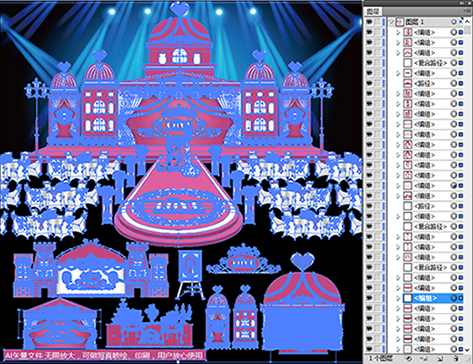Click thumbnail of the first <路径> row
473x364 pixels.
(x=408, y=83)
